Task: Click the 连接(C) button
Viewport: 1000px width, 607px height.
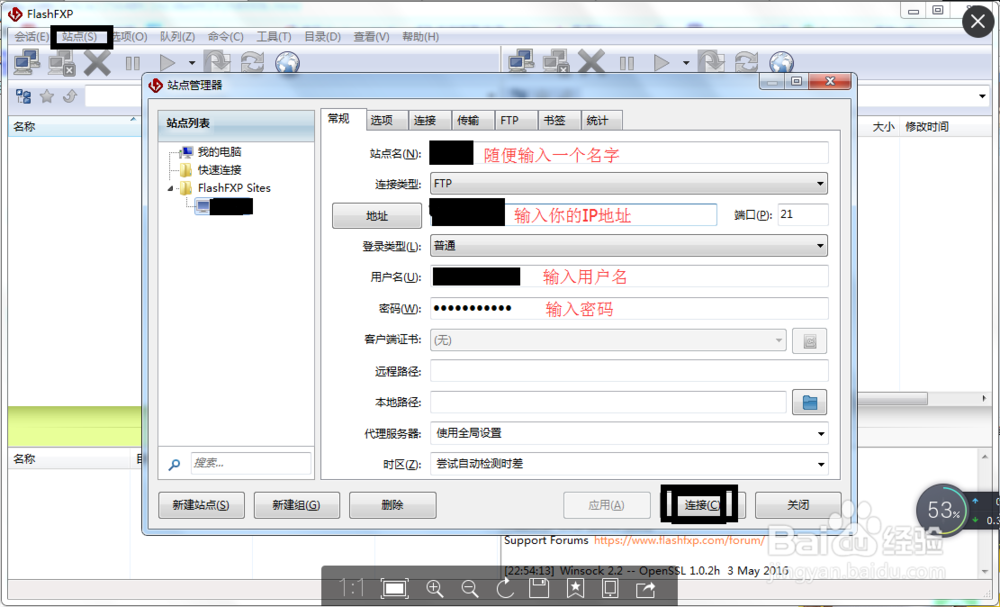Action: 702,505
